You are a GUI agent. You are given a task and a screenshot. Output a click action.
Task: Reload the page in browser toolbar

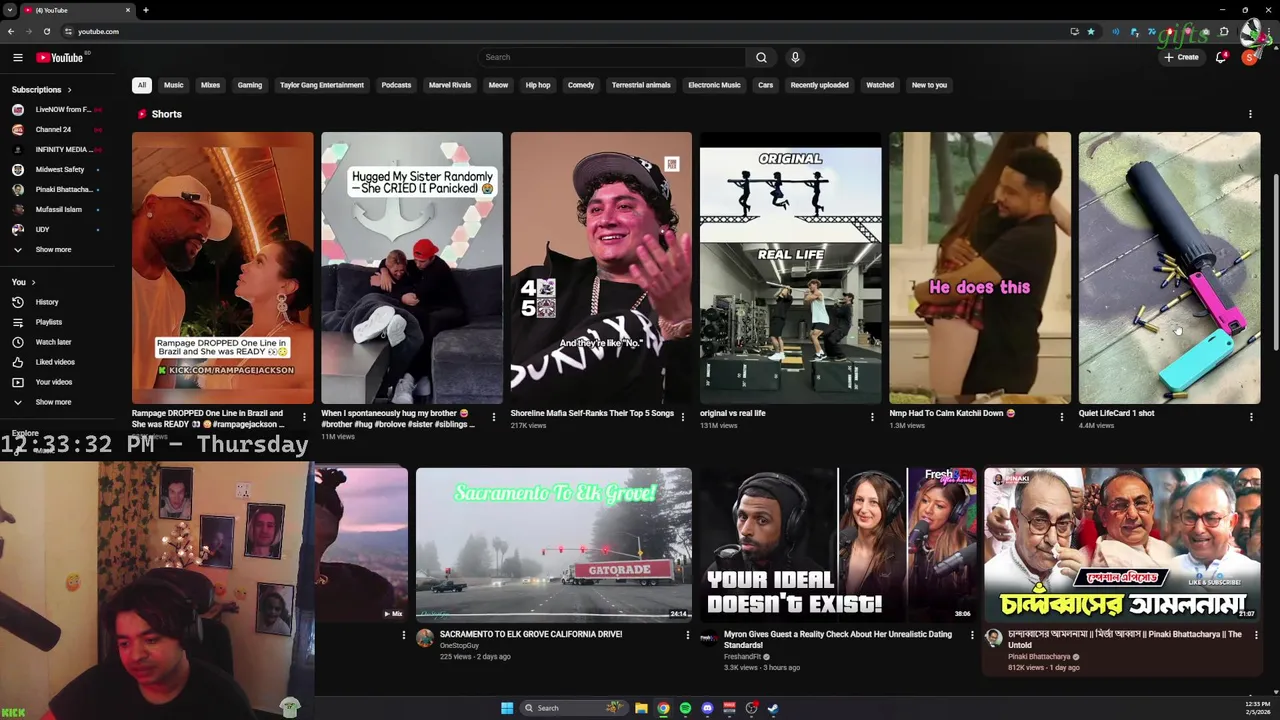(47, 31)
